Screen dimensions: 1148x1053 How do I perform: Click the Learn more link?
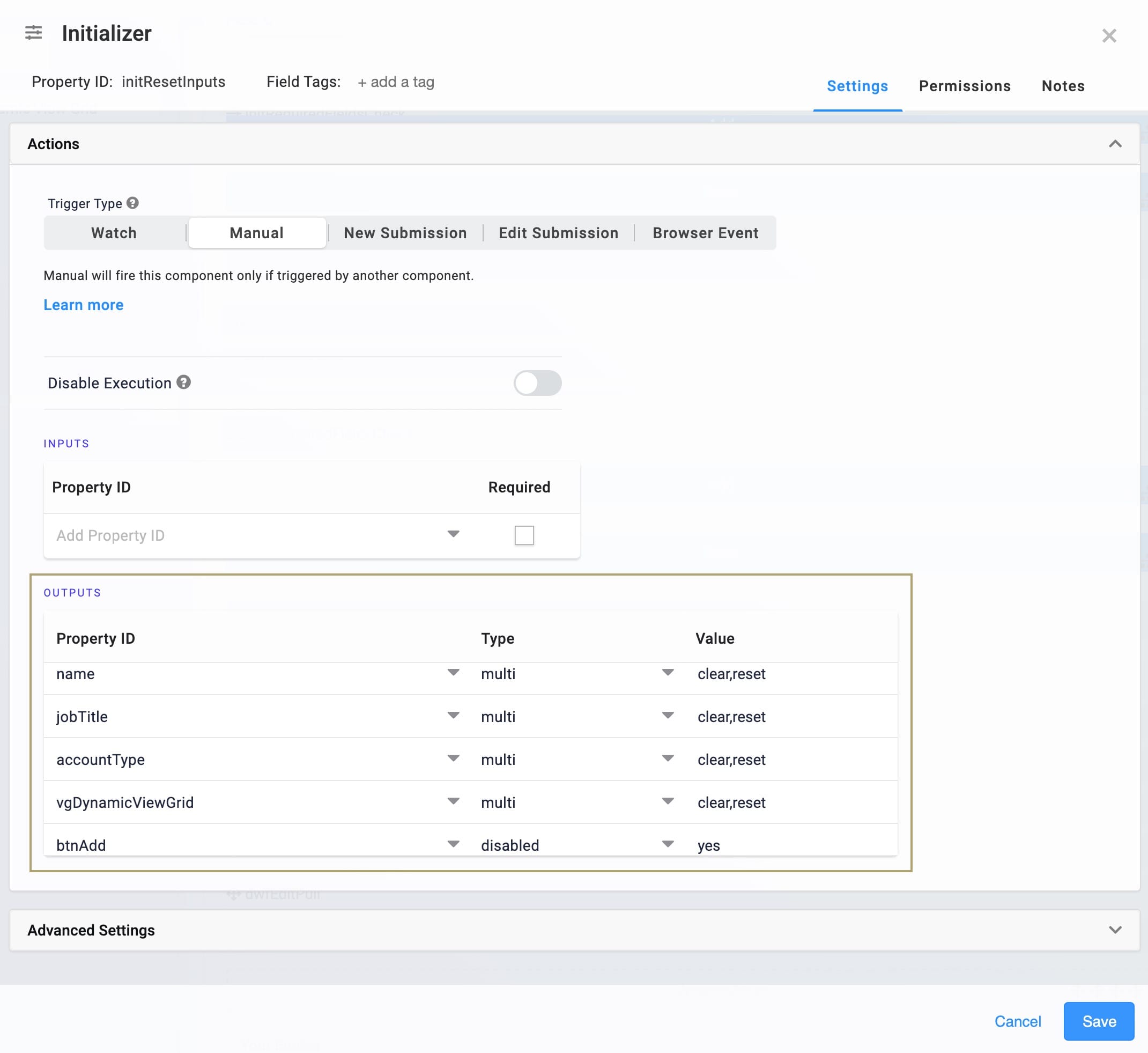coord(84,305)
